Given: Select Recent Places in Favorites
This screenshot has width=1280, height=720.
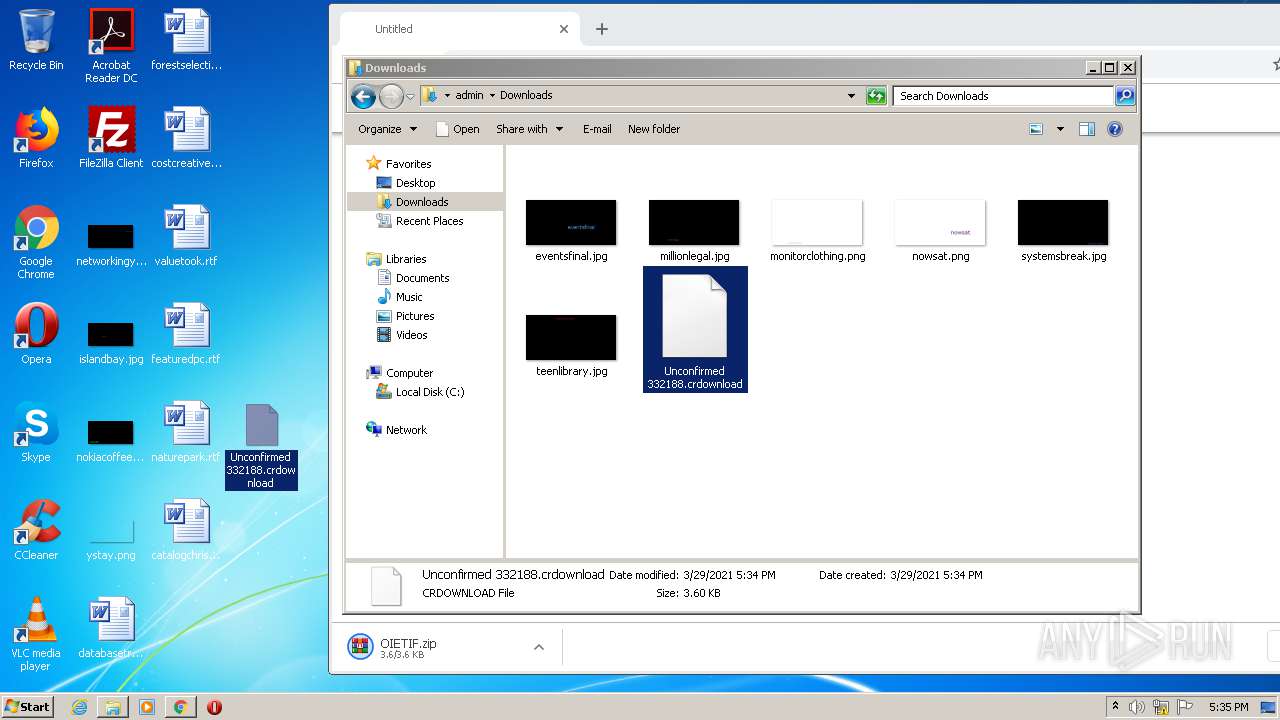Looking at the screenshot, I should pos(429,221).
